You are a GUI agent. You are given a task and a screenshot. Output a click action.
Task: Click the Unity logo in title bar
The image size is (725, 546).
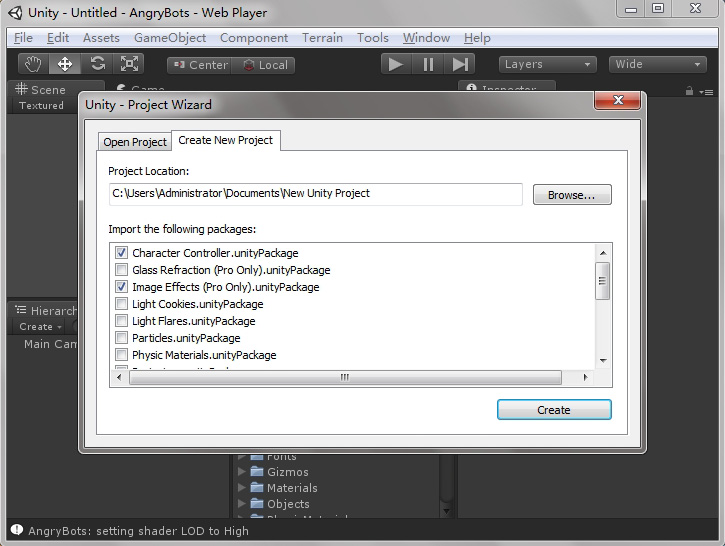coord(15,12)
